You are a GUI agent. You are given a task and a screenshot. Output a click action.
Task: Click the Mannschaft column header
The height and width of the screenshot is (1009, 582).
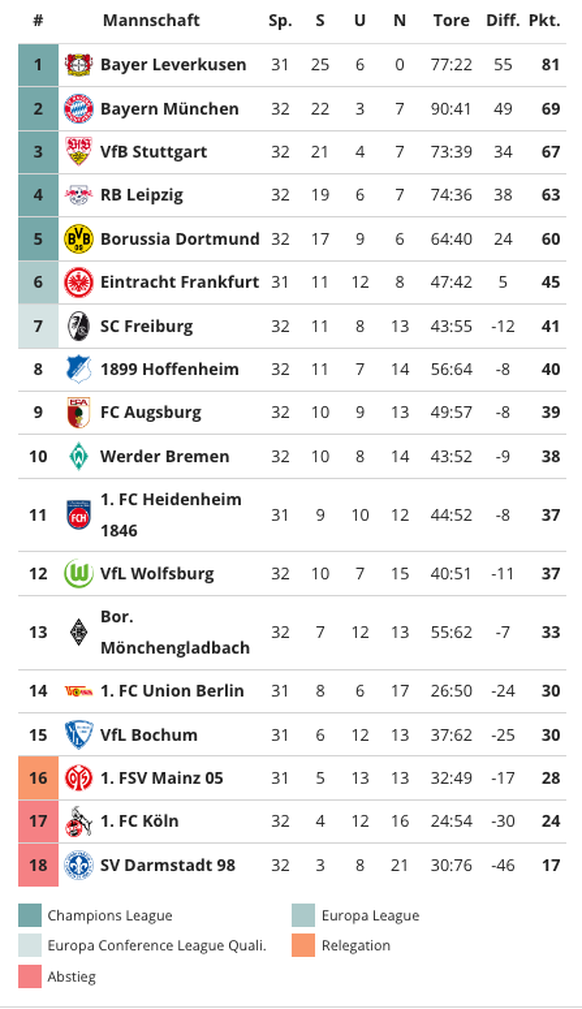point(151,21)
